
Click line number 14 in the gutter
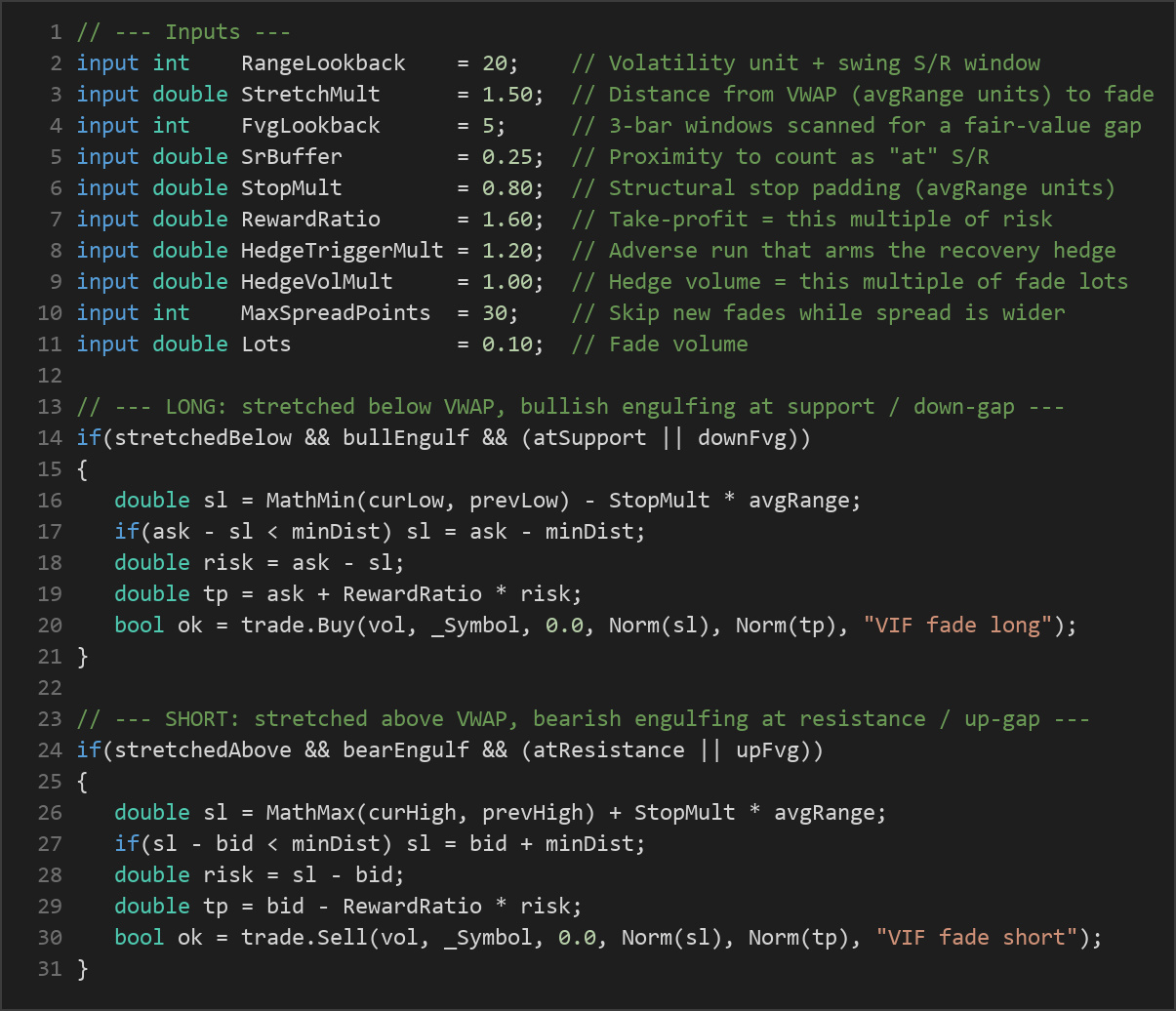(50, 438)
